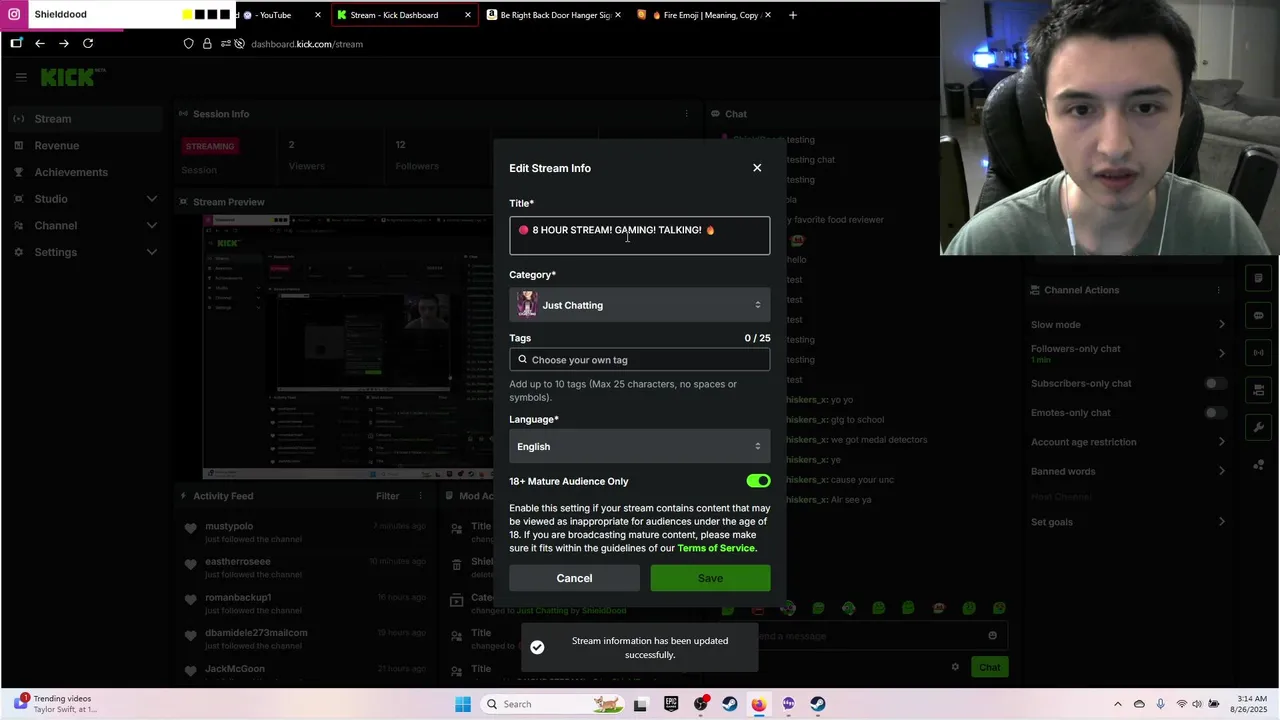Open chat settings gear icon

point(955,667)
